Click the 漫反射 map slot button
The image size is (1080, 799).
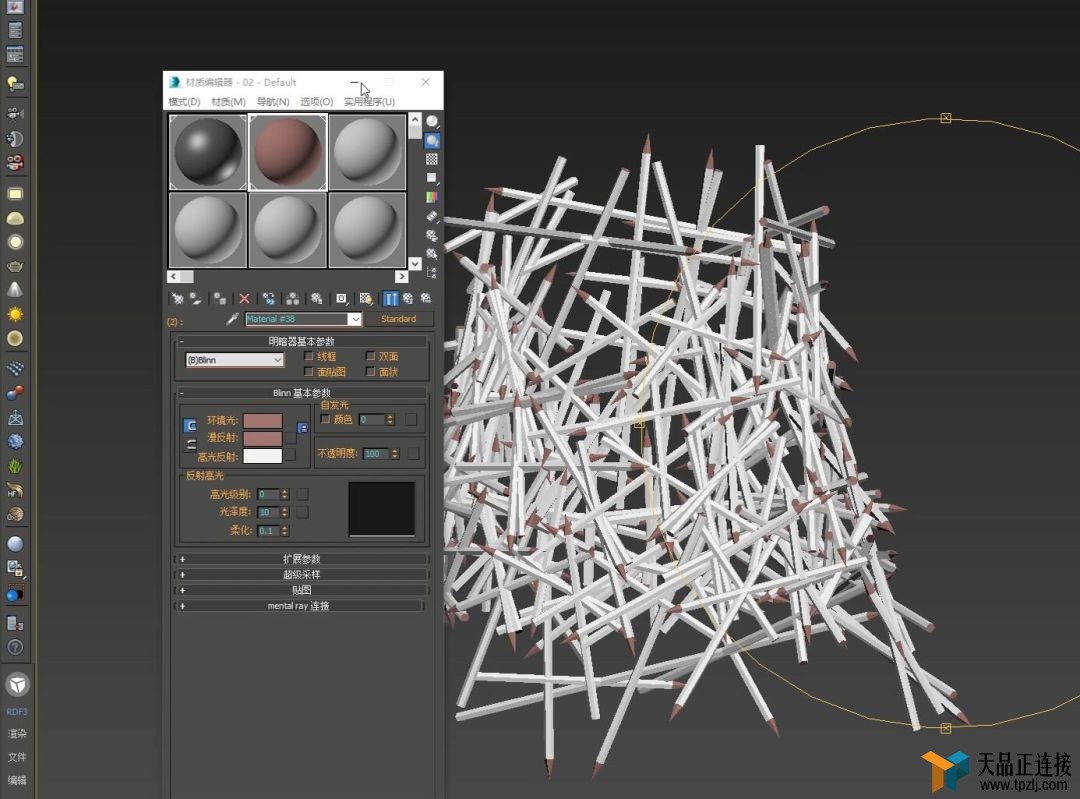291,438
